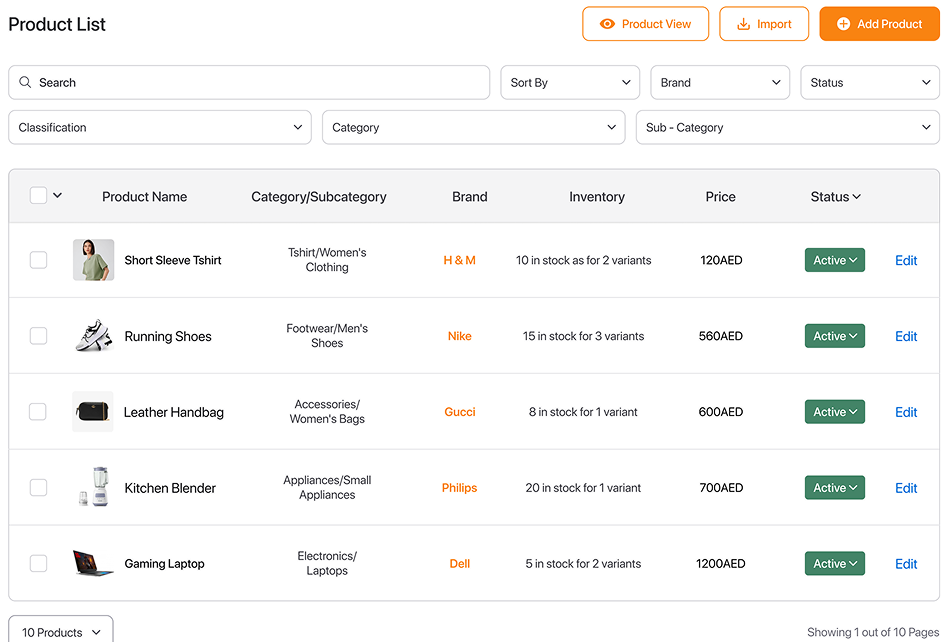The image size is (941, 642).
Task: Expand the Classification filter dropdown
Action: (x=160, y=128)
